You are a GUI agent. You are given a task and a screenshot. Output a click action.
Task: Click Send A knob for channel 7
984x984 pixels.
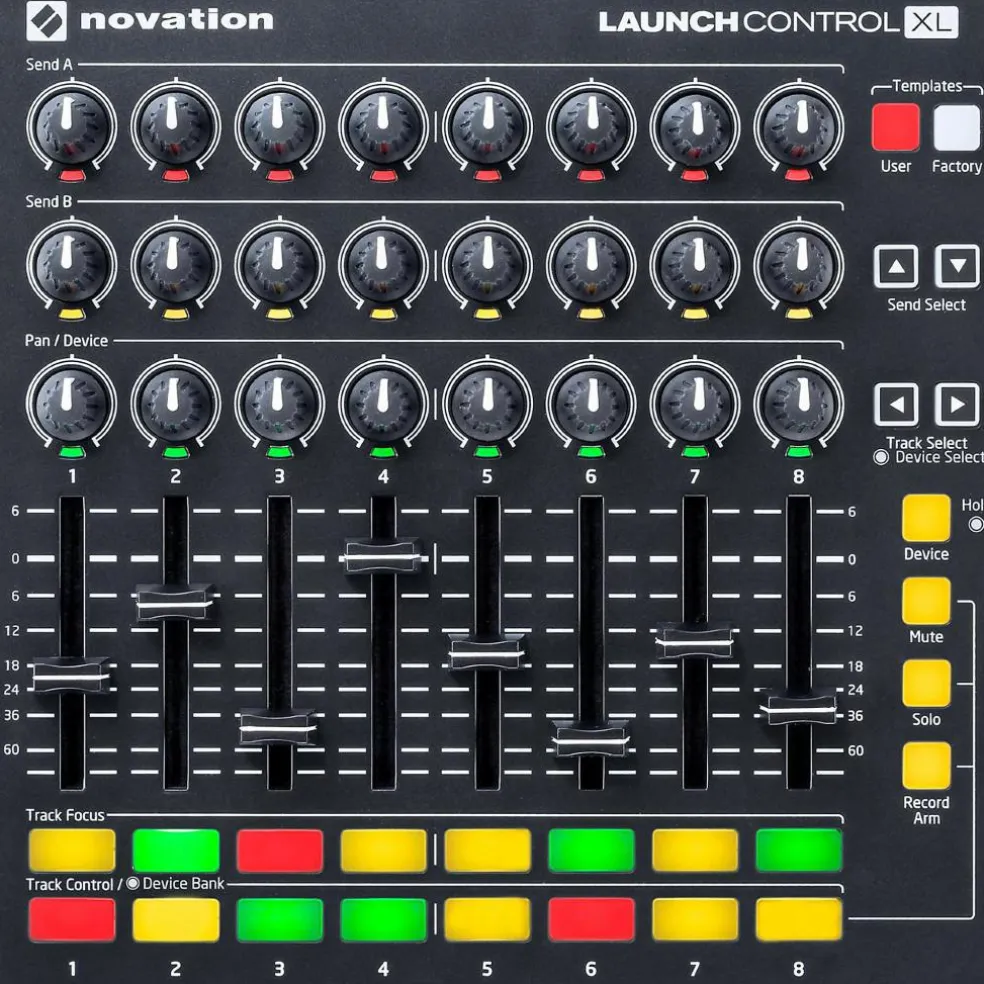click(x=695, y=127)
